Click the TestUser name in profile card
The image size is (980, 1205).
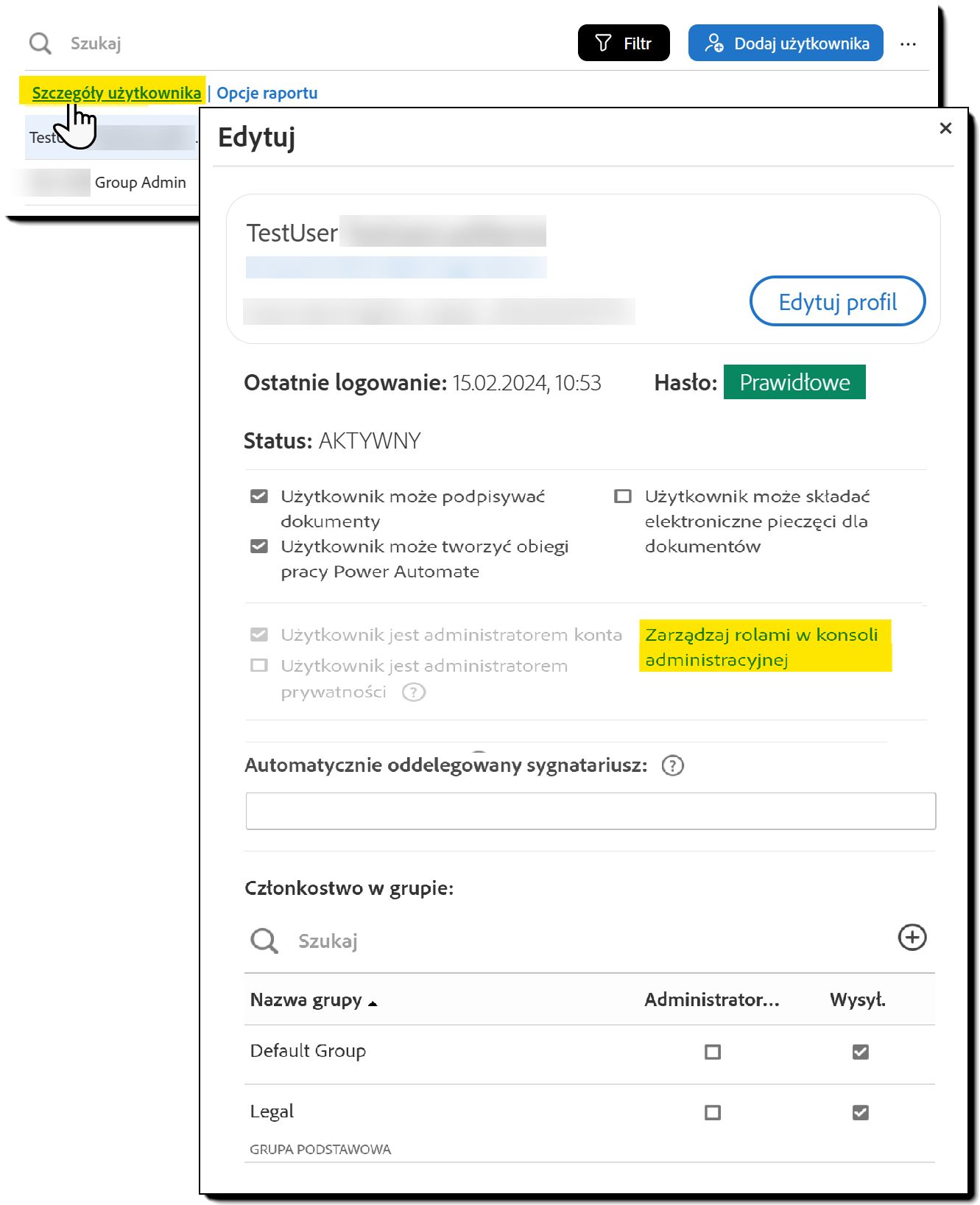coord(292,233)
